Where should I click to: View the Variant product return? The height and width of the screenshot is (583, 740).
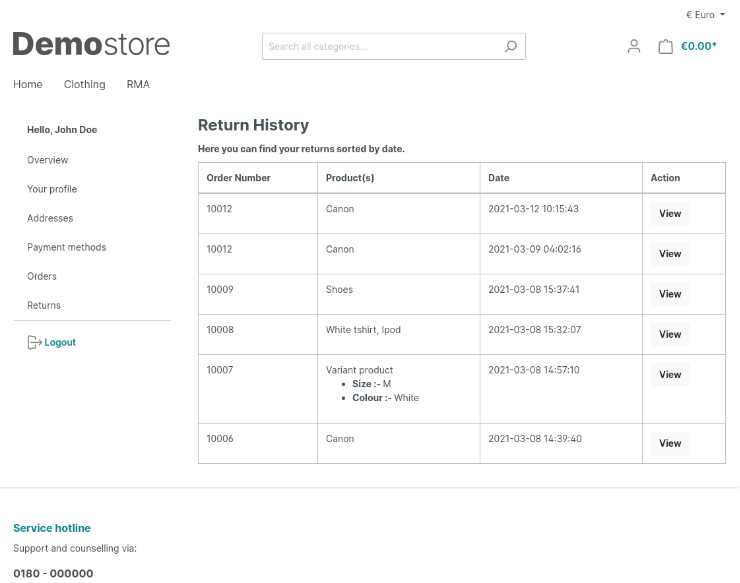(x=670, y=375)
